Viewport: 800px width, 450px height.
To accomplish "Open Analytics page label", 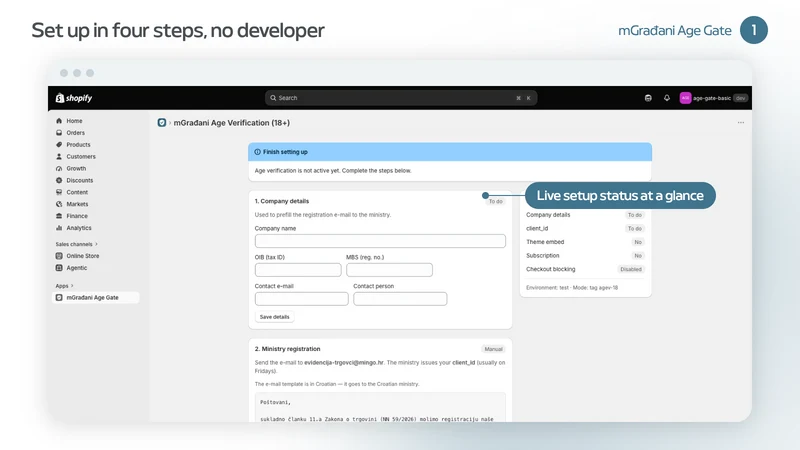I will pos(79,228).
